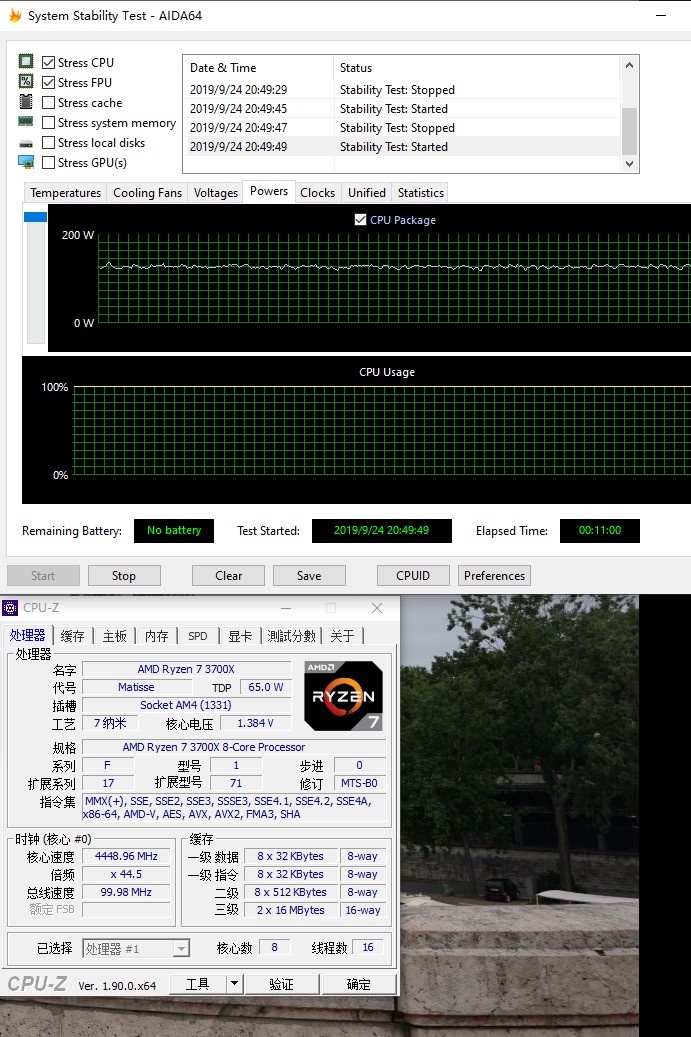Switch to the Cooling Fans tab

coord(147,192)
